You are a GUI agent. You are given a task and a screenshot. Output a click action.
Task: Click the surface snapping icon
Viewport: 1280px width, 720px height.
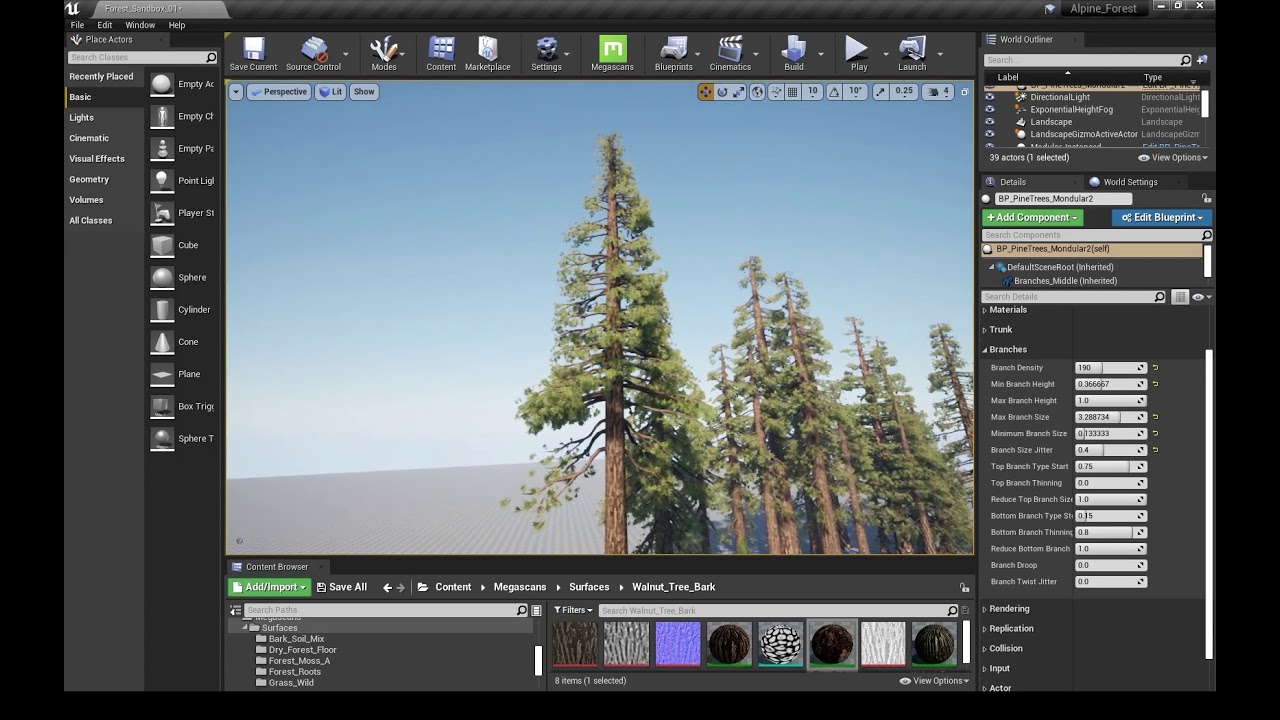click(775, 92)
